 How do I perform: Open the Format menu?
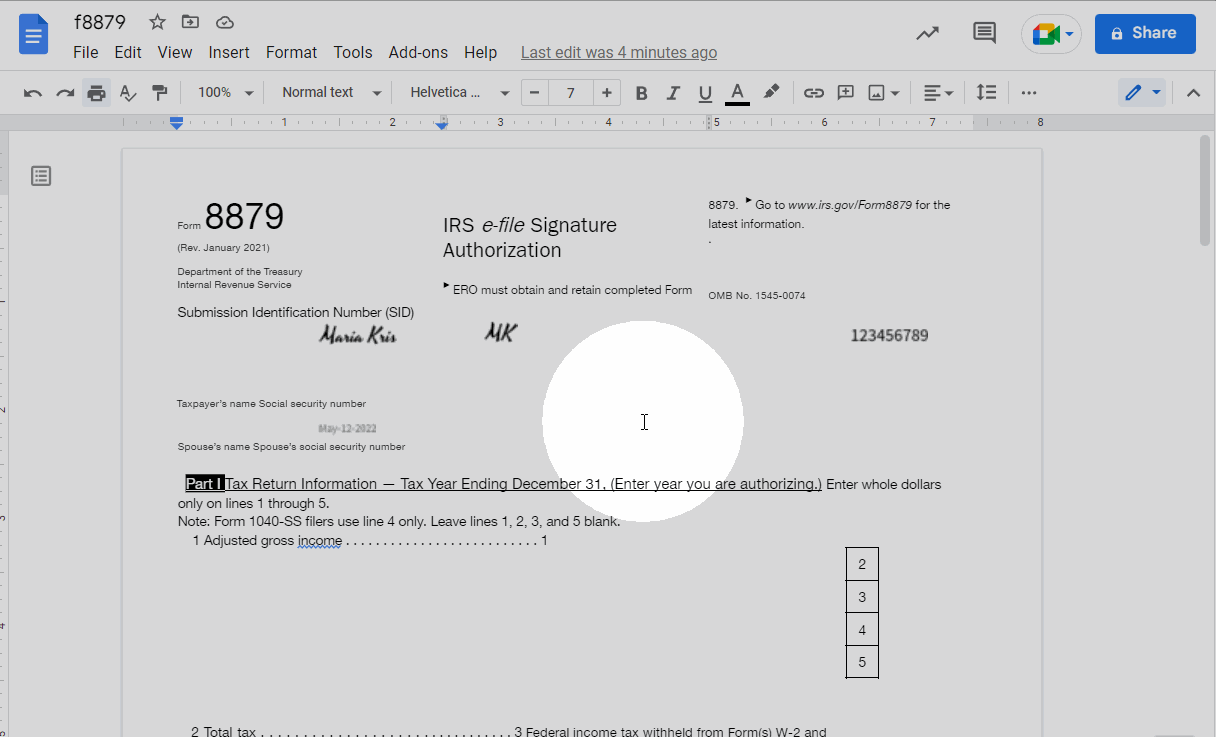[291, 52]
